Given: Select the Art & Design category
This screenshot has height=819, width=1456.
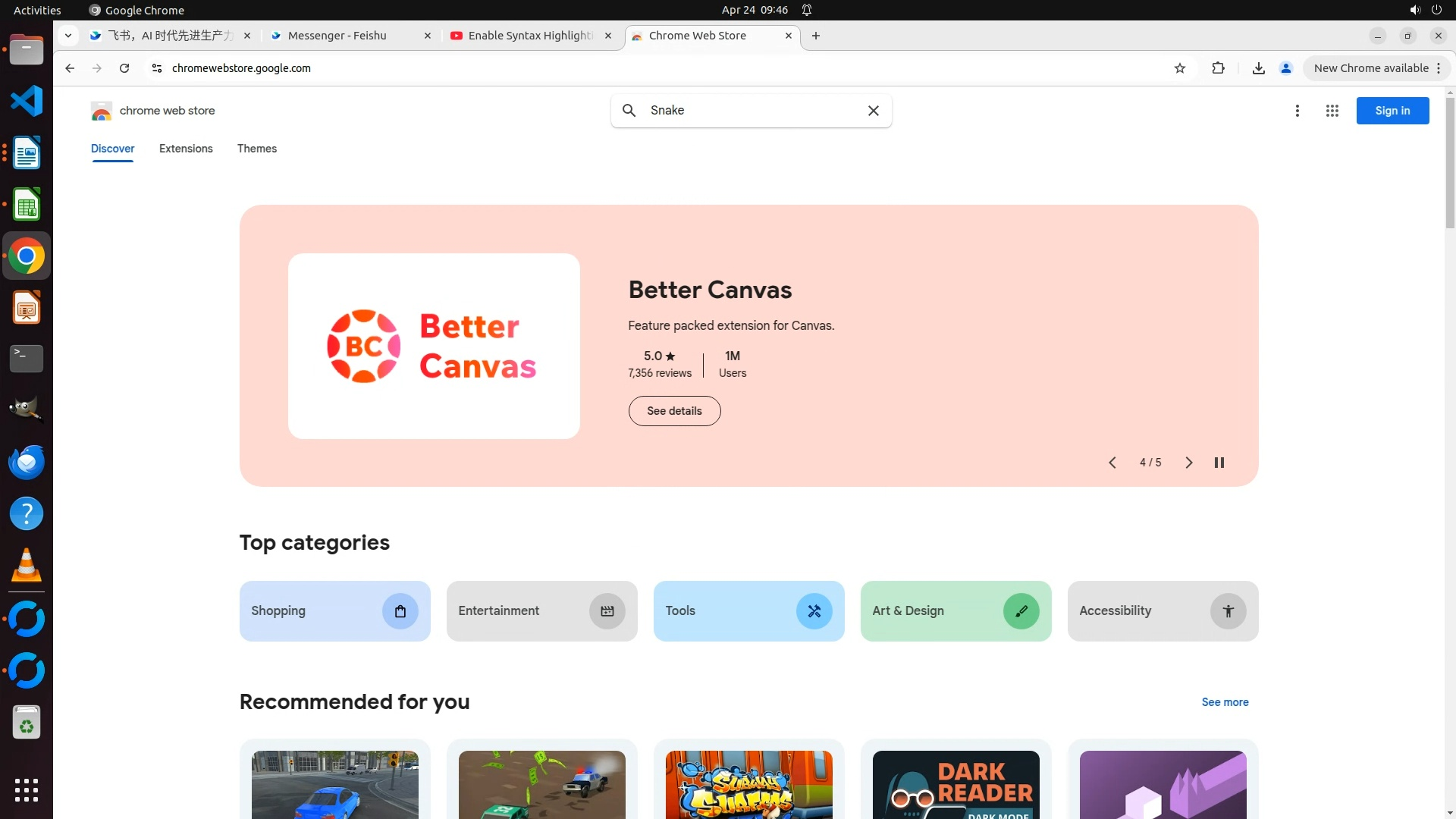Looking at the screenshot, I should pos(955,611).
